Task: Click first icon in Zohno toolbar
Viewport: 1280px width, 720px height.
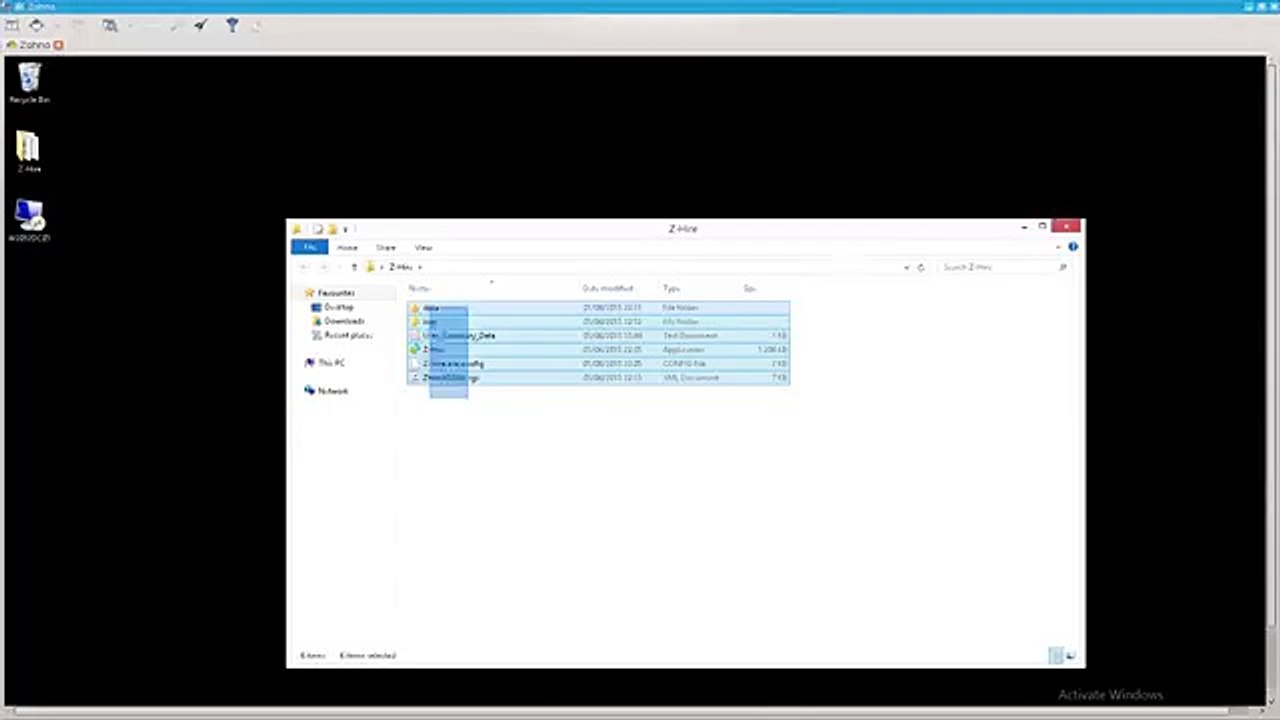Action: point(13,25)
